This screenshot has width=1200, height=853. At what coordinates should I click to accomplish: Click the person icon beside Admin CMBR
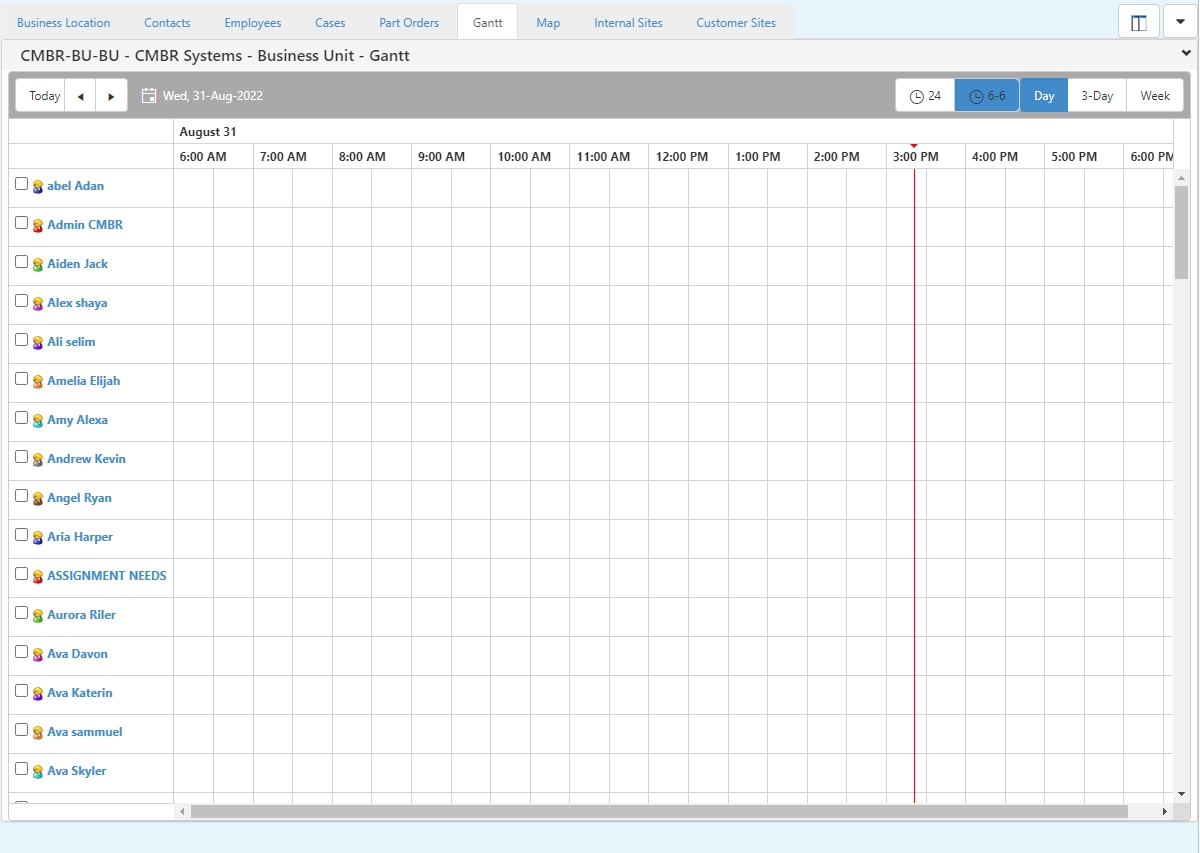click(x=38, y=226)
